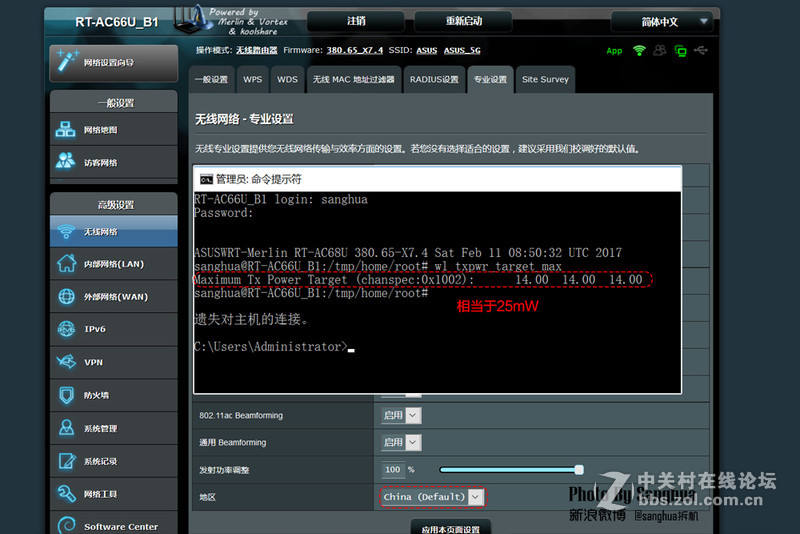This screenshot has width=800, height=534.
Task: Click the green network clients status icon
Action: pyautogui.click(x=681, y=50)
